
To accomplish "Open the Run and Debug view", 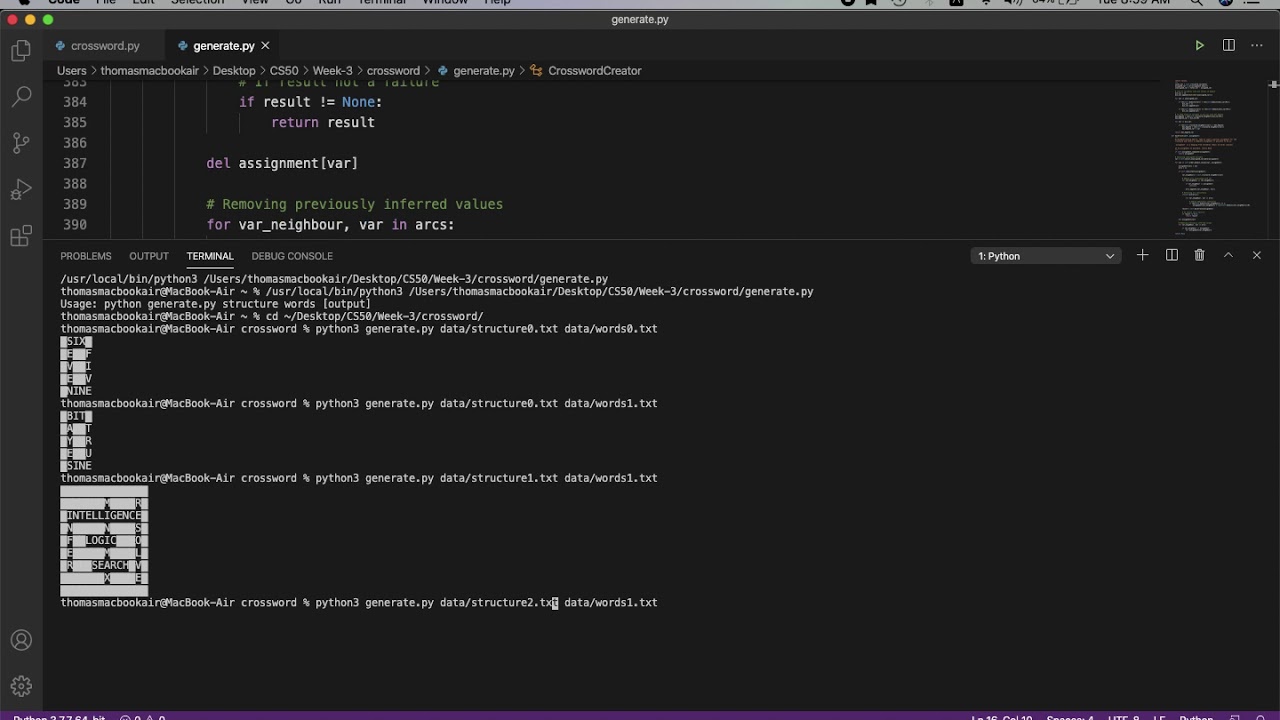I will [21, 190].
